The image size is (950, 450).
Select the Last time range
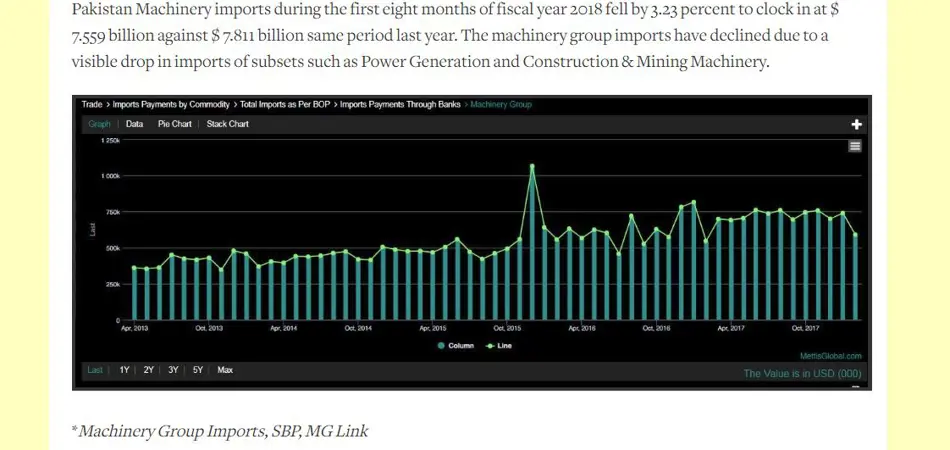[x=95, y=370]
